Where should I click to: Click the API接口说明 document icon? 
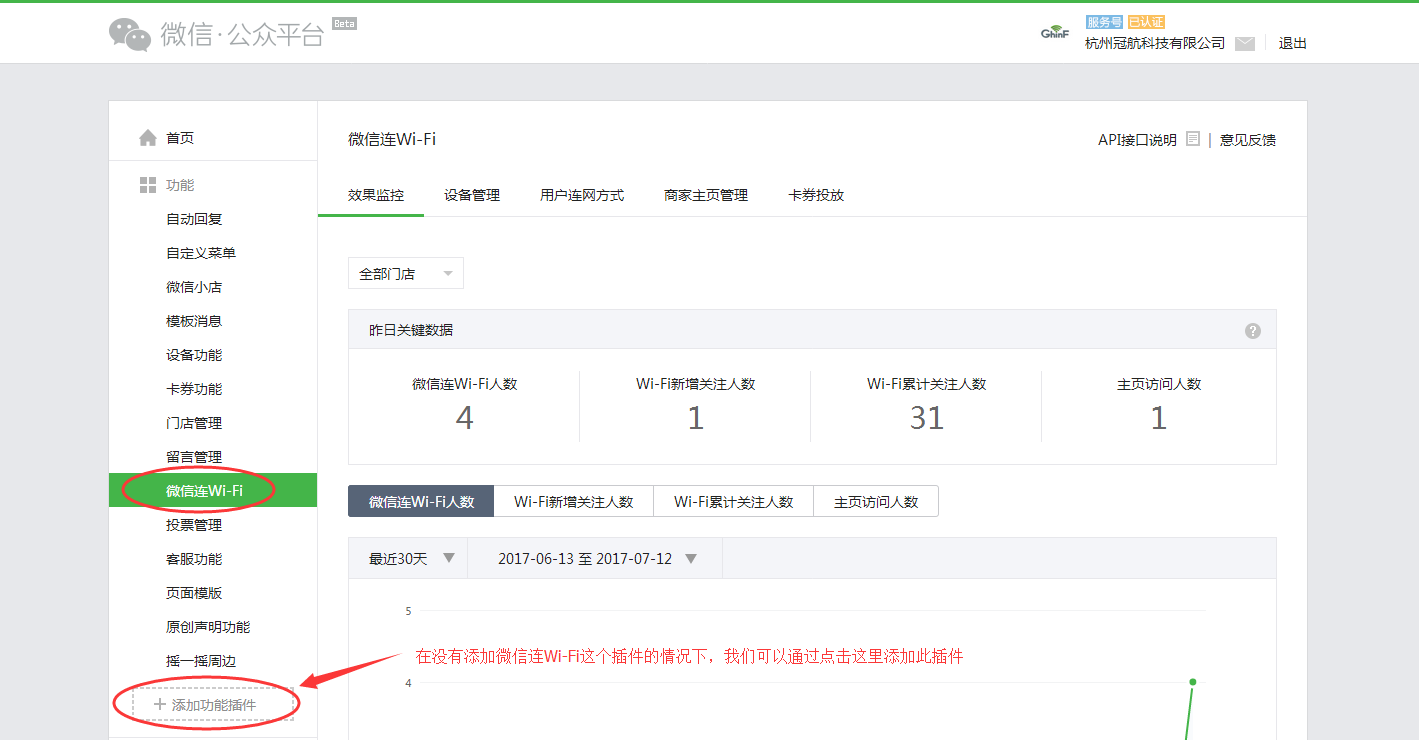point(1193,139)
